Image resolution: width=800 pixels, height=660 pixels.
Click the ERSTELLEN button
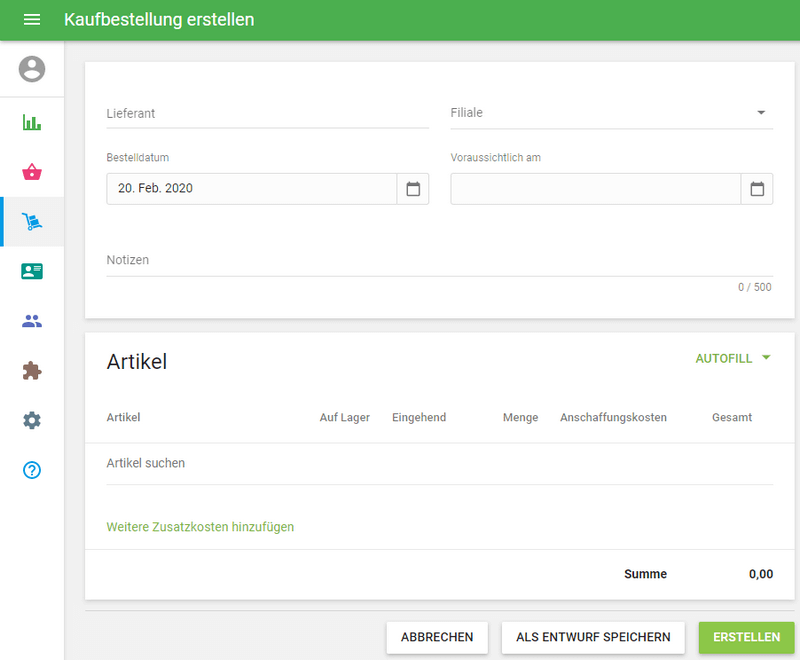click(x=747, y=637)
